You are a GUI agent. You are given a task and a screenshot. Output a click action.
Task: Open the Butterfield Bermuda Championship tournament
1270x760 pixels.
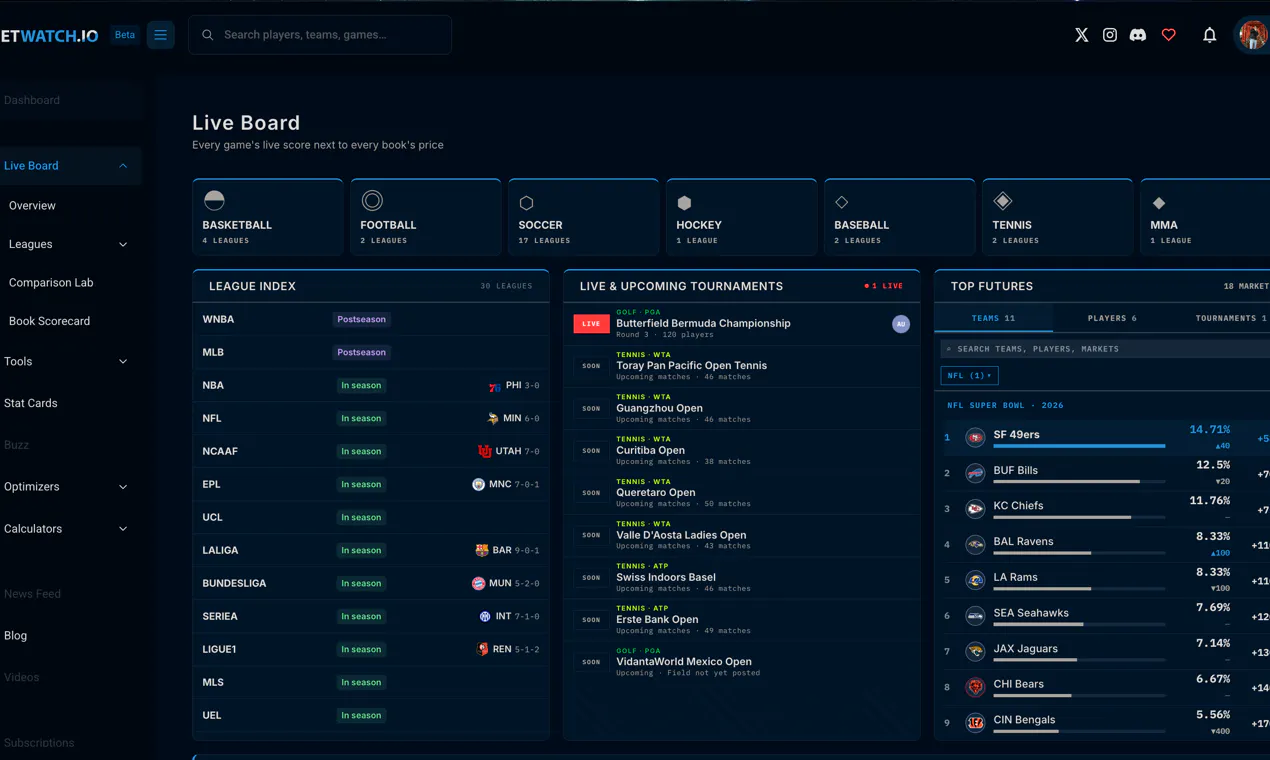[x=741, y=324]
